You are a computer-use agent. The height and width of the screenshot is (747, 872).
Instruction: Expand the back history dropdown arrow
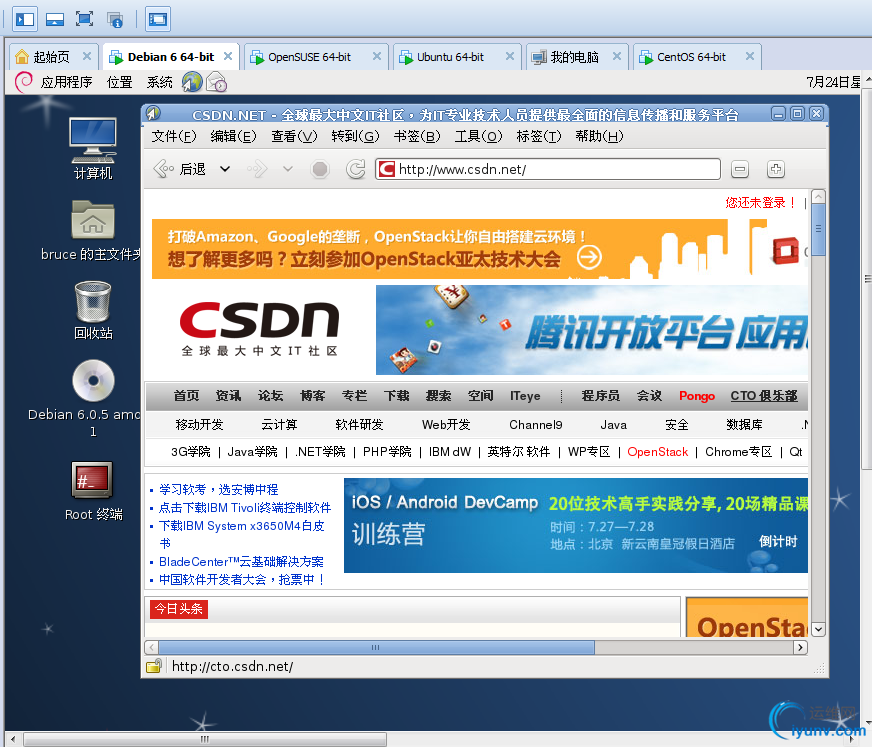pos(225,169)
